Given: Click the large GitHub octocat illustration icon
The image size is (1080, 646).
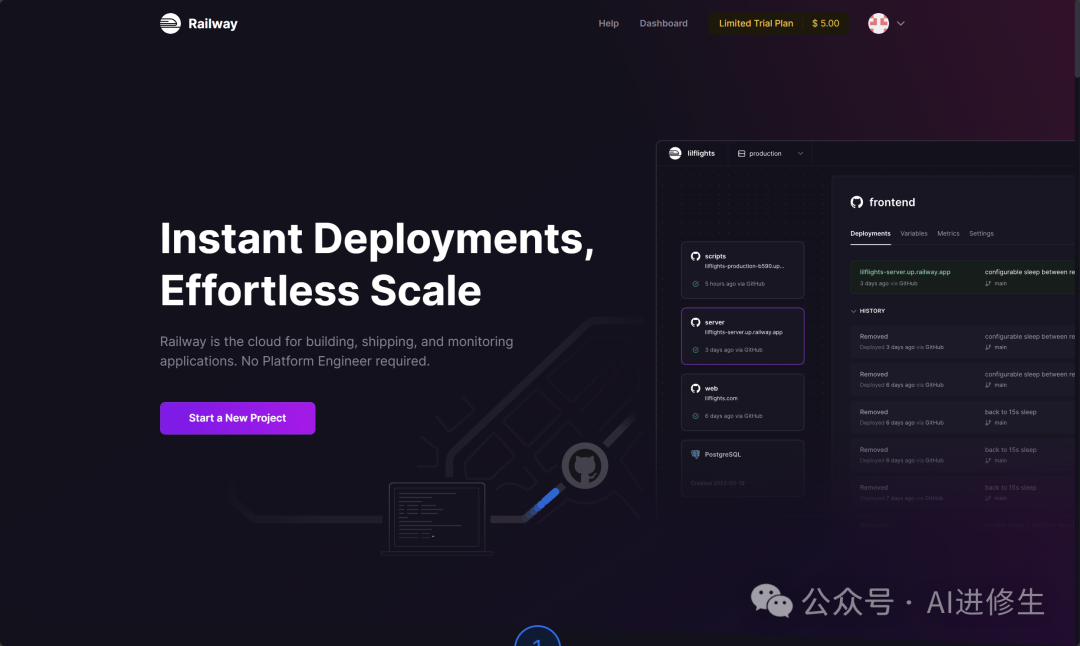Looking at the screenshot, I should pyautogui.click(x=585, y=466).
